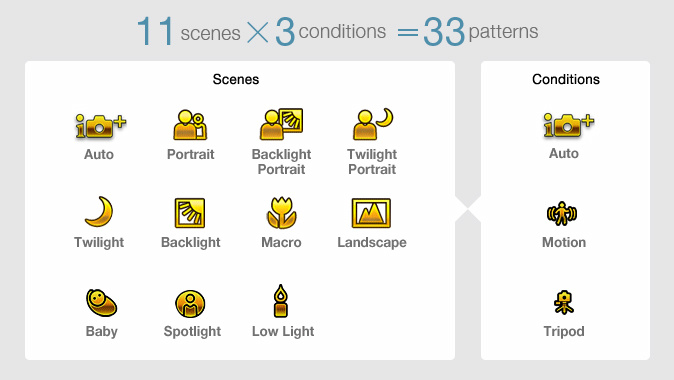The height and width of the screenshot is (380, 674).
Task: Select the Auto condition camera icon
Action: (568, 125)
